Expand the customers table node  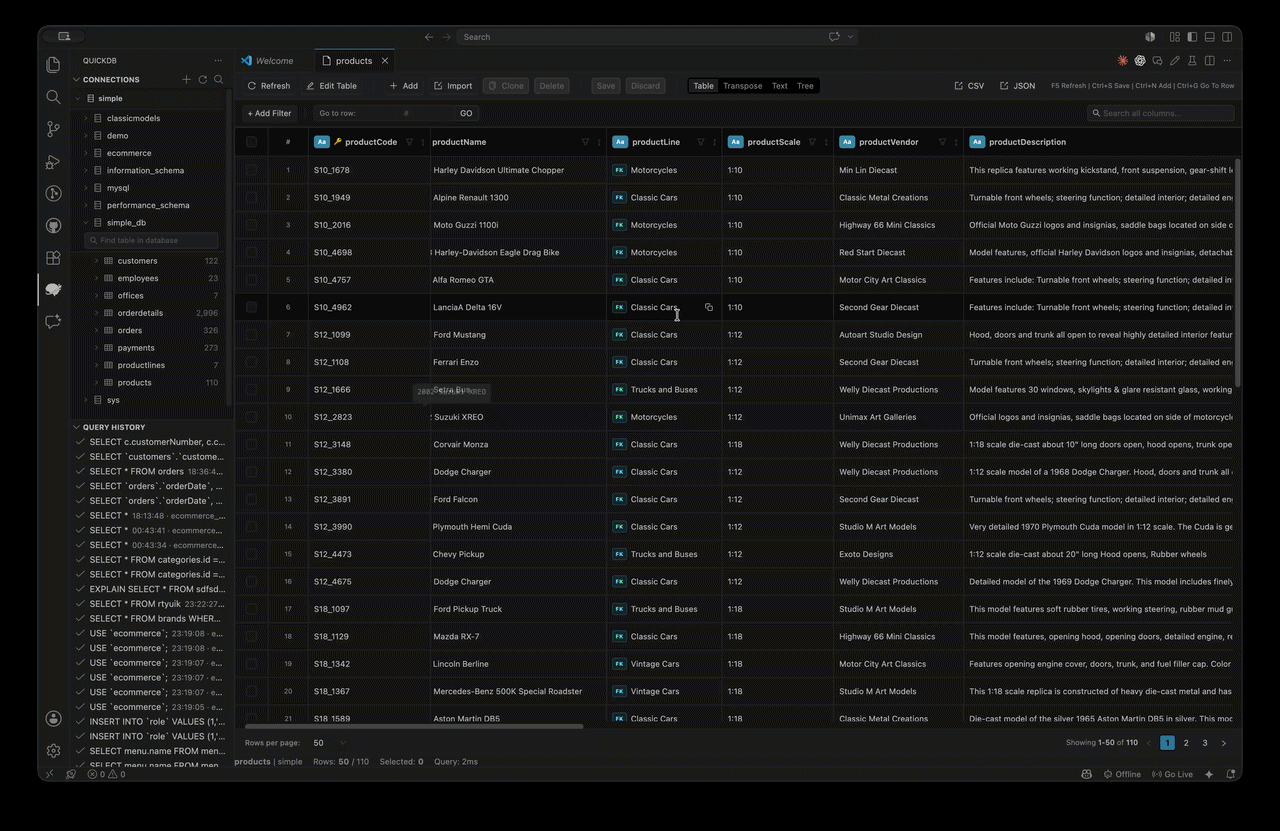pyautogui.click(x=97, y=261)
